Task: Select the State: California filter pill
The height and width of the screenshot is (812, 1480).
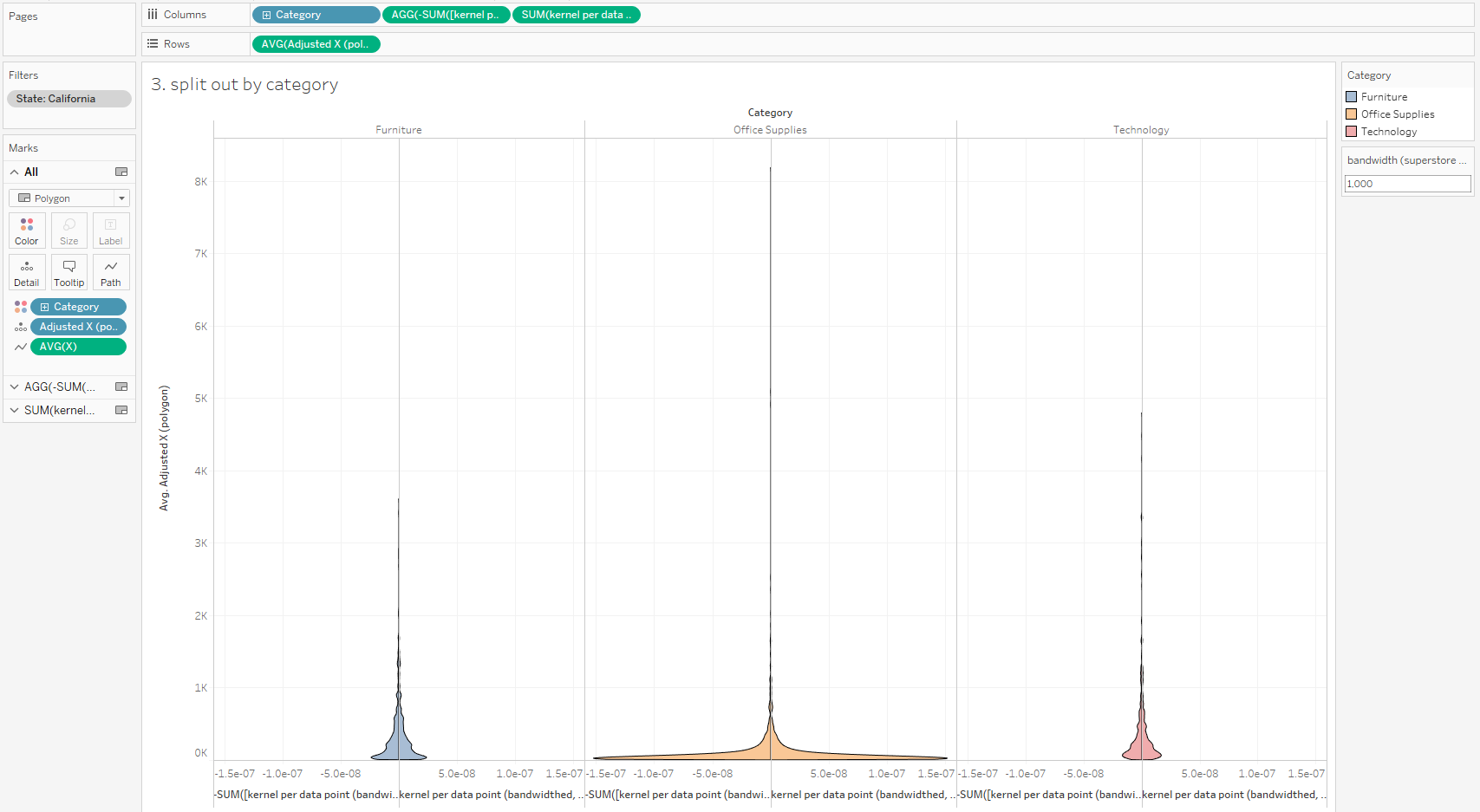Action: (69, 99)
